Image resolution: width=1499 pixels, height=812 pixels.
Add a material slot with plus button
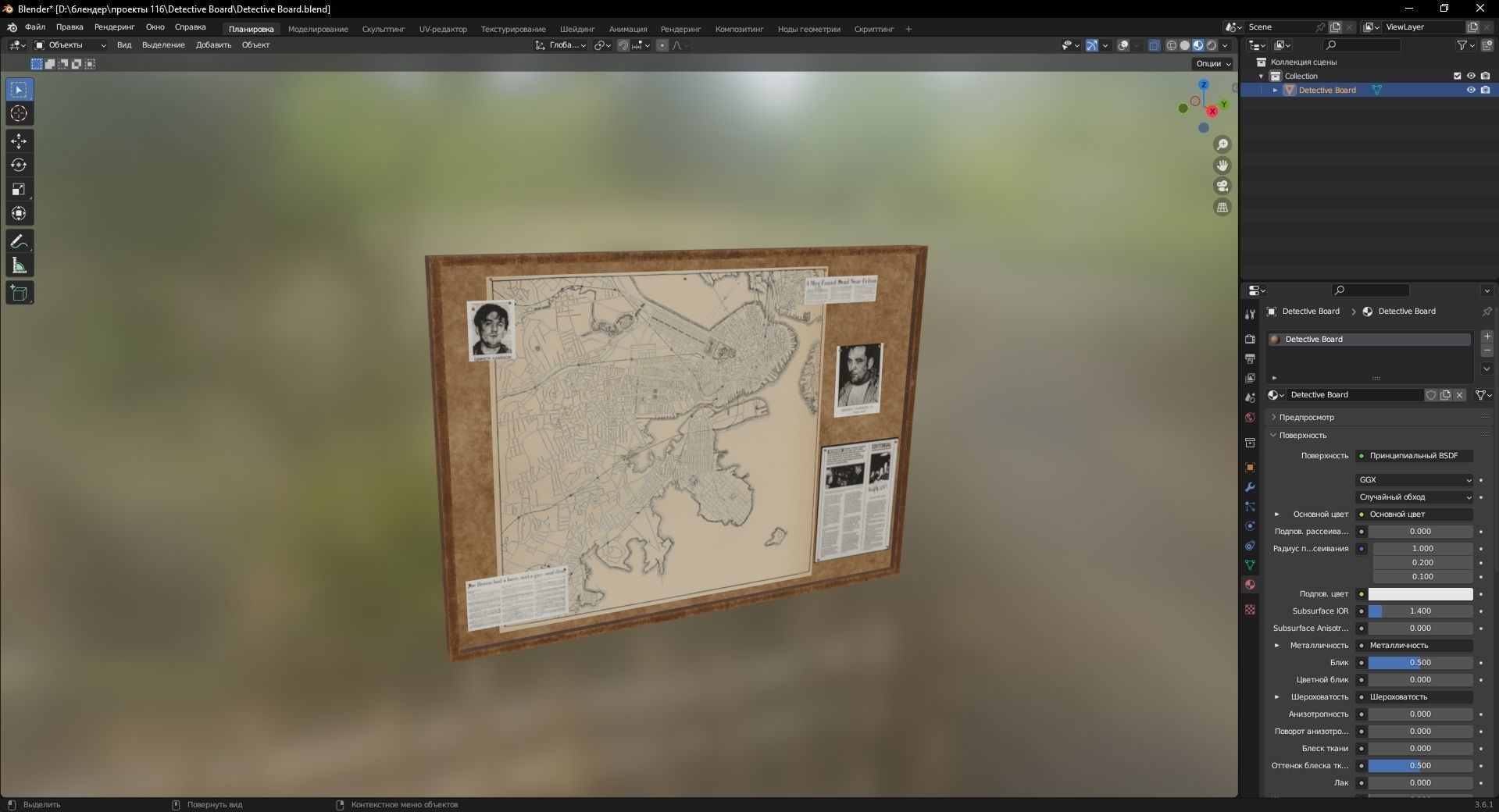tap(1487, 337)
